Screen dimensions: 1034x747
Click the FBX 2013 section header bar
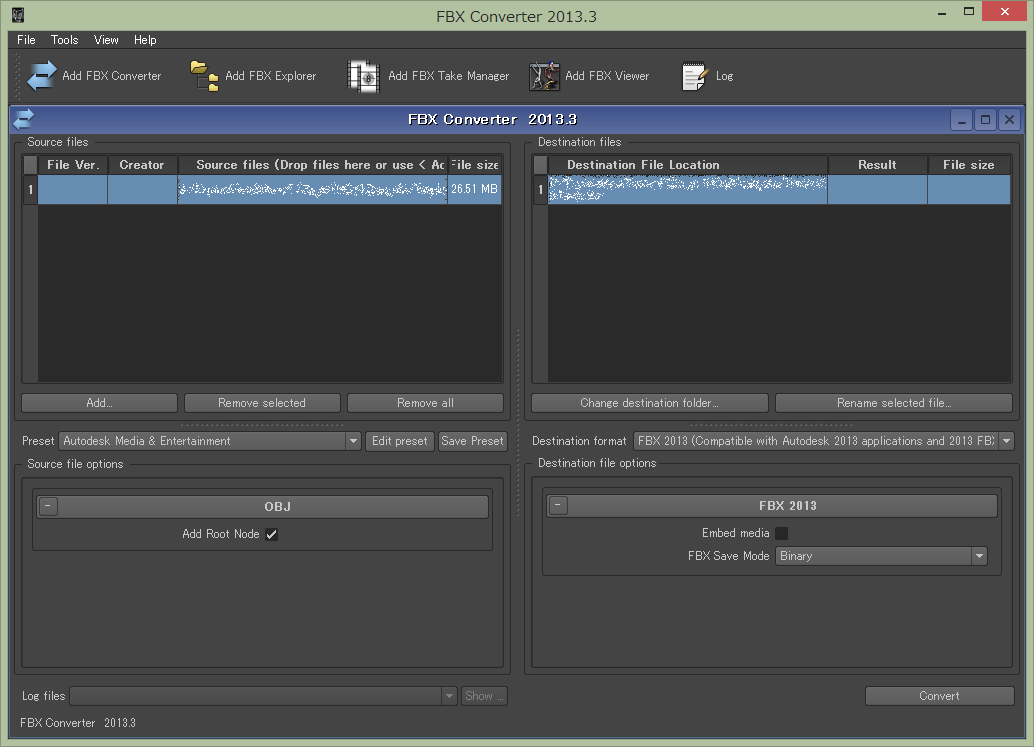tap(772, 506)
